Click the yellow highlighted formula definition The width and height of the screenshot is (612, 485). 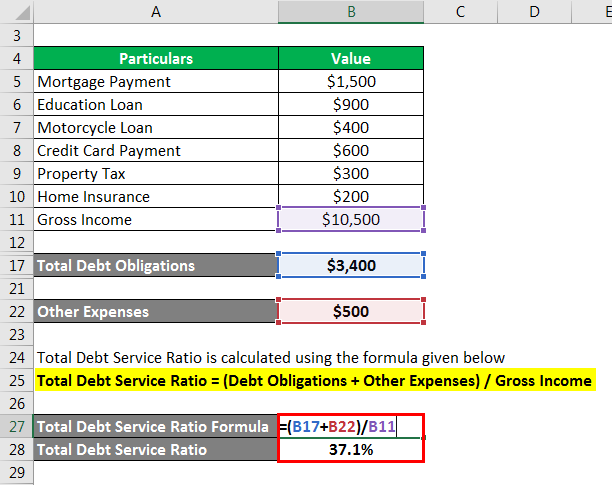click(x=315, y=380)
